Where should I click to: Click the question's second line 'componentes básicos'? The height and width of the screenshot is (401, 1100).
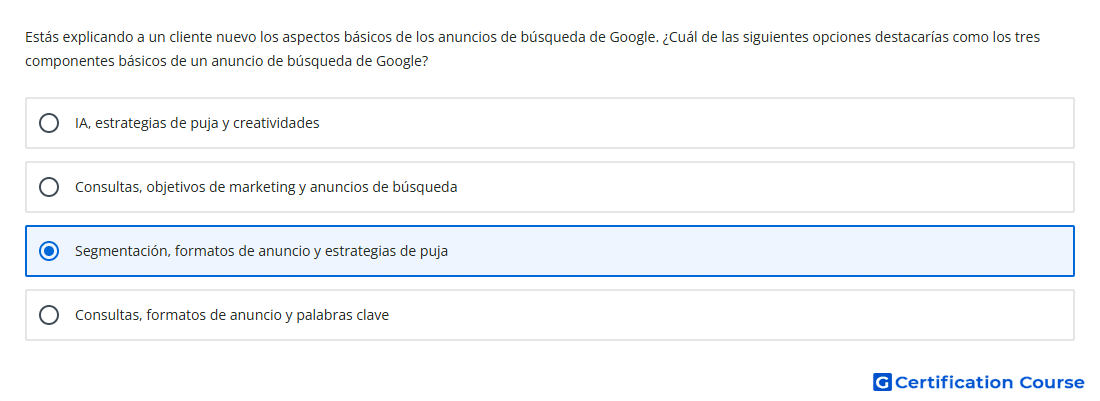(x=227, y=61)
